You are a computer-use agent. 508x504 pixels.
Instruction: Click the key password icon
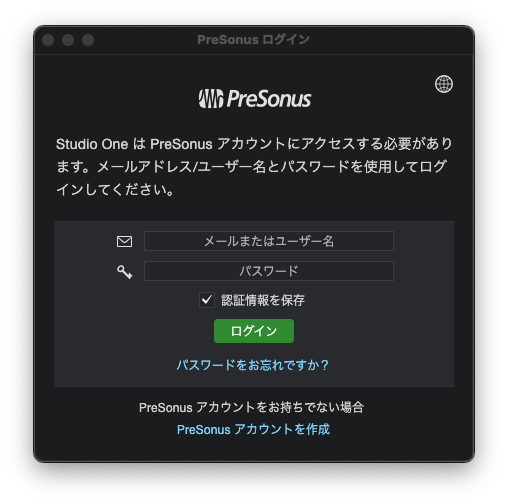click(x=124, y=272)
